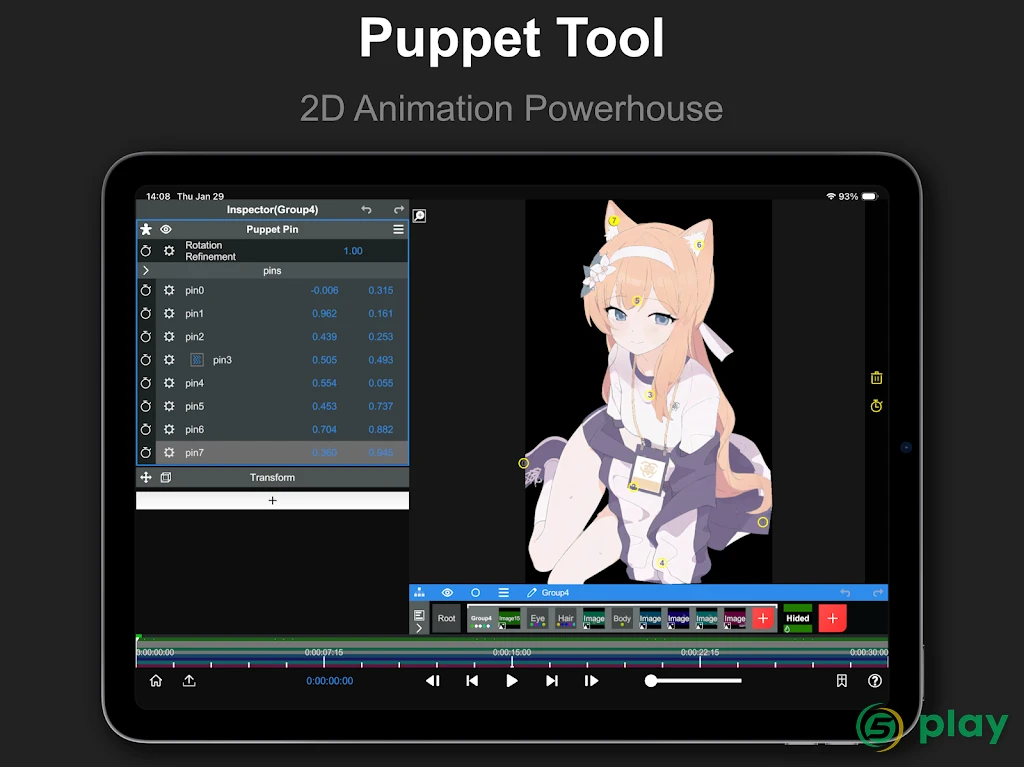Select the Root layer tab

pos(447,618)
